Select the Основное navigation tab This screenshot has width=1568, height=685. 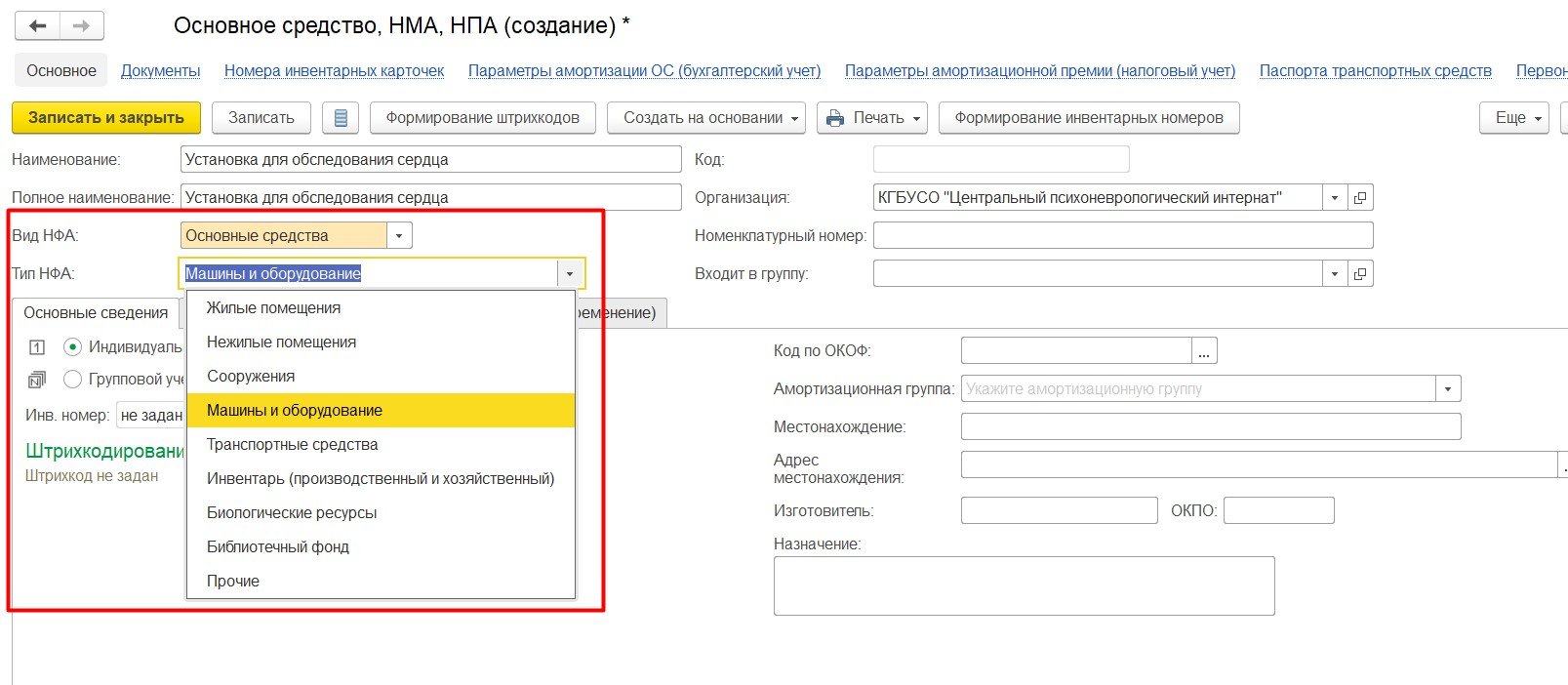click(61, 71)
